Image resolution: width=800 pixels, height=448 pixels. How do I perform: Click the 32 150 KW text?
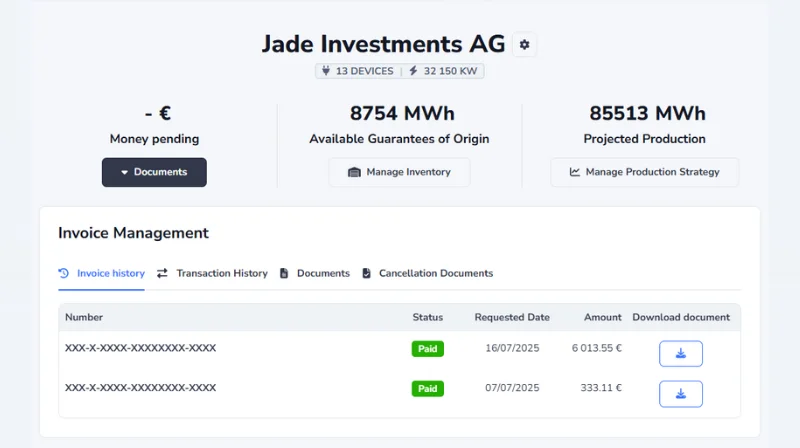pyautogui.click(x=451, y=71)
